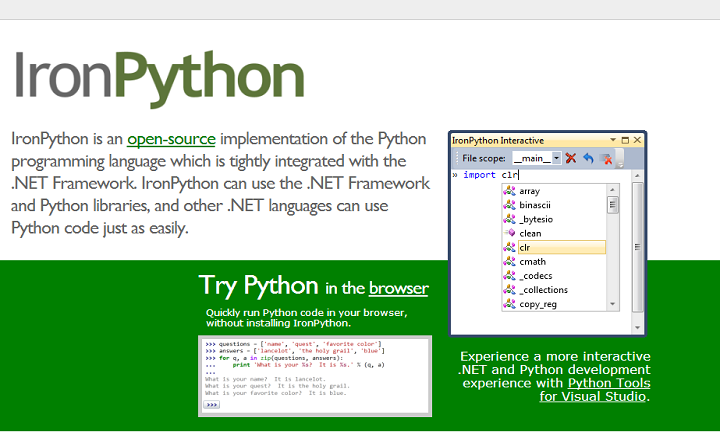Click the red X cancel icon in toolbar
Image resolution: width=720 pixels, height=432 pixels.
click(571, 158)
